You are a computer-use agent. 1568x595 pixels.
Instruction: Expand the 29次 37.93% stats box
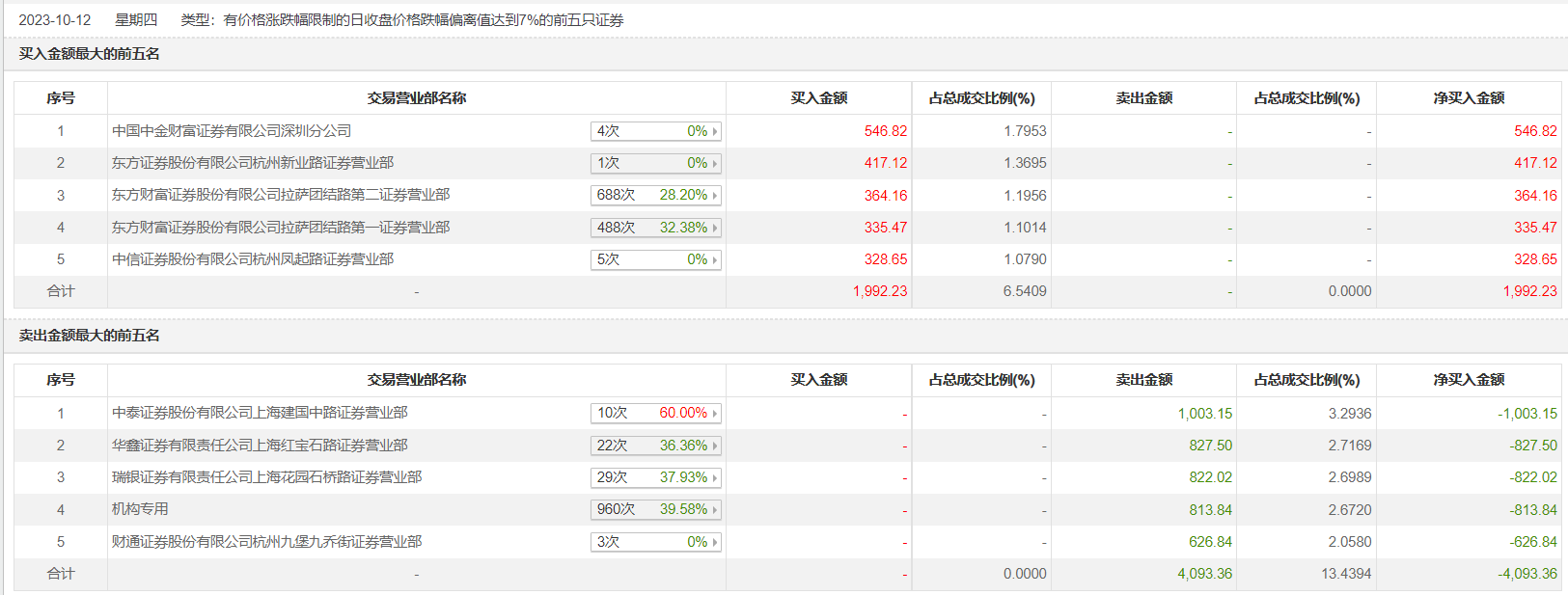pyautogui.click(x=655, y=477)
